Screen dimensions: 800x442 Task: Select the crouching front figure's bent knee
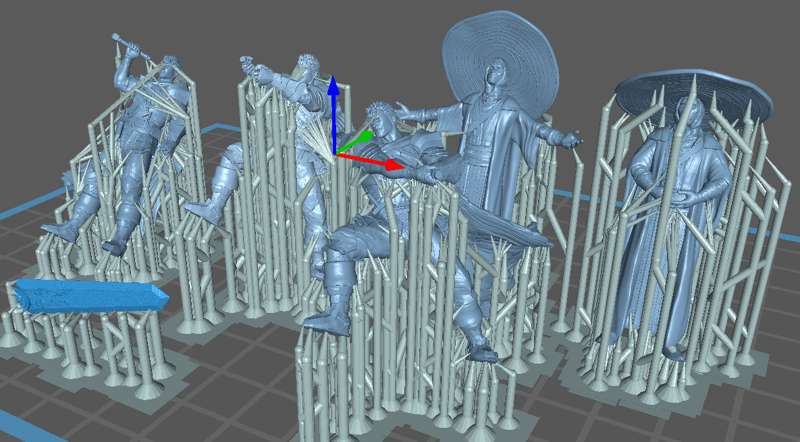coord(345,240)
